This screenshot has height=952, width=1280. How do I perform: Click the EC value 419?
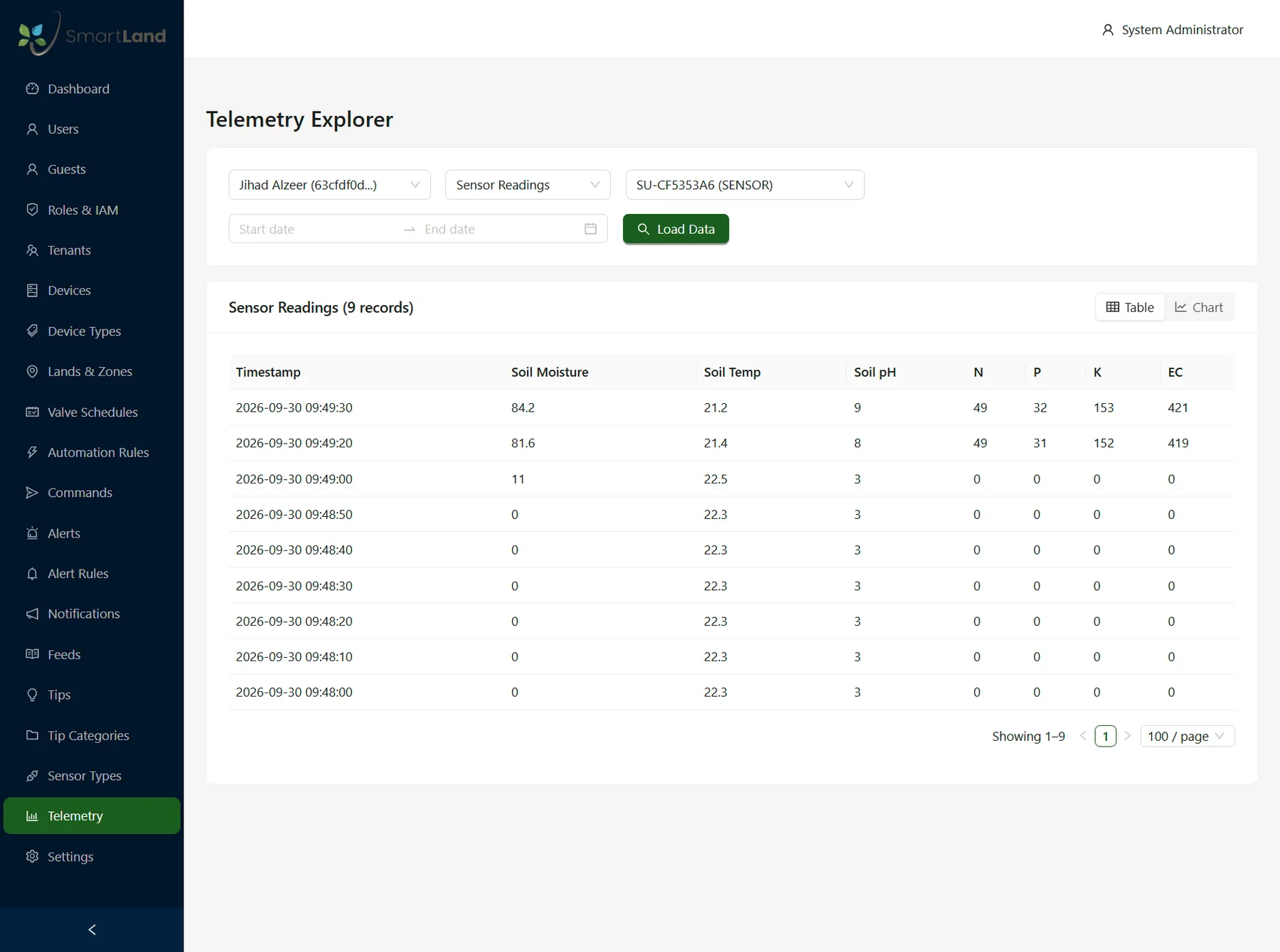coord(1178,443)
